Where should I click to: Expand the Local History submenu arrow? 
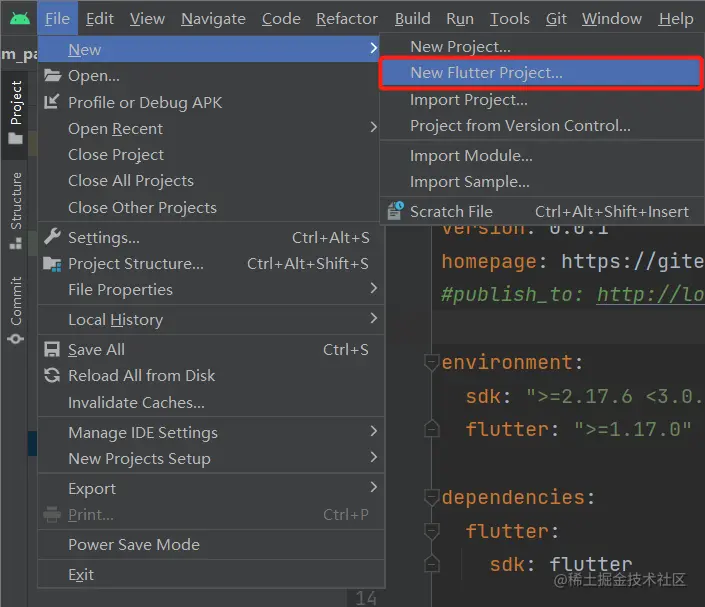[373, 318]
